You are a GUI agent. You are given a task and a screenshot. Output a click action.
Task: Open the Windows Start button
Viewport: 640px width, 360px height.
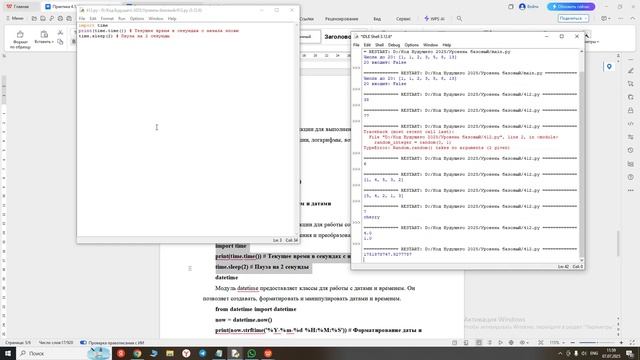tap(8, 353)
